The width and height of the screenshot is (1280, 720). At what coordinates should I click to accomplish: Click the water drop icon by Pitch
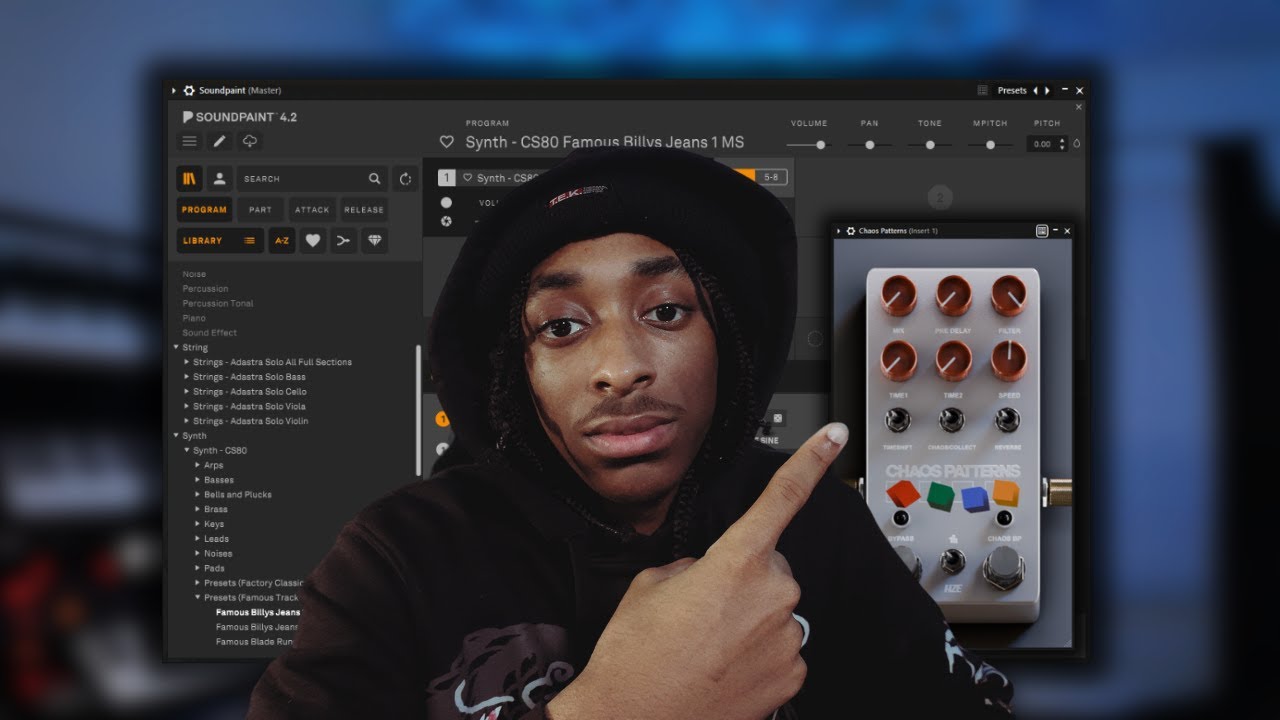1077,144
